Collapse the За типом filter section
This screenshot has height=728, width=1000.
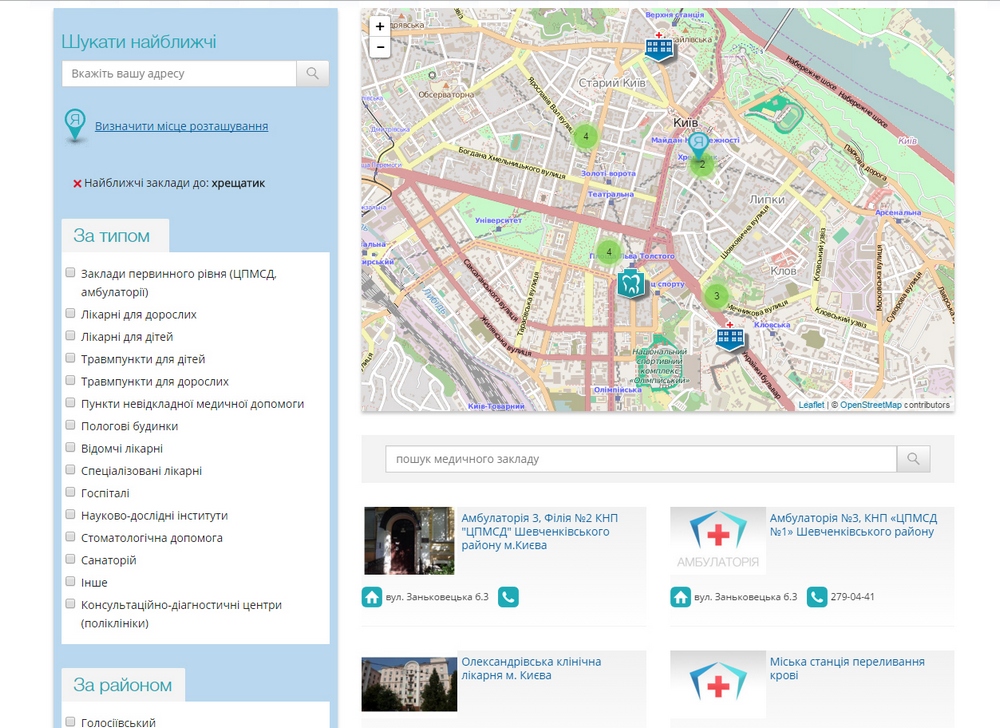115,235
